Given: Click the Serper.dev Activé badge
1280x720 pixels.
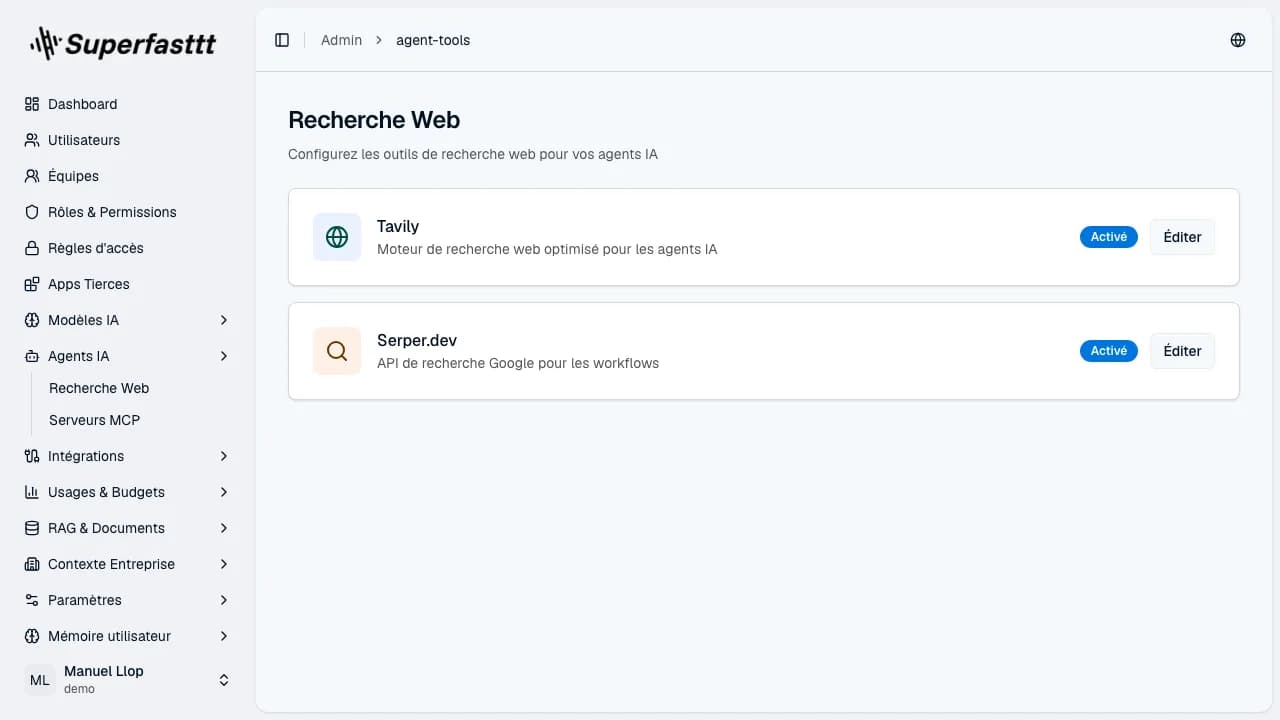Looking at the screenshot, I should click(1108, 351).
